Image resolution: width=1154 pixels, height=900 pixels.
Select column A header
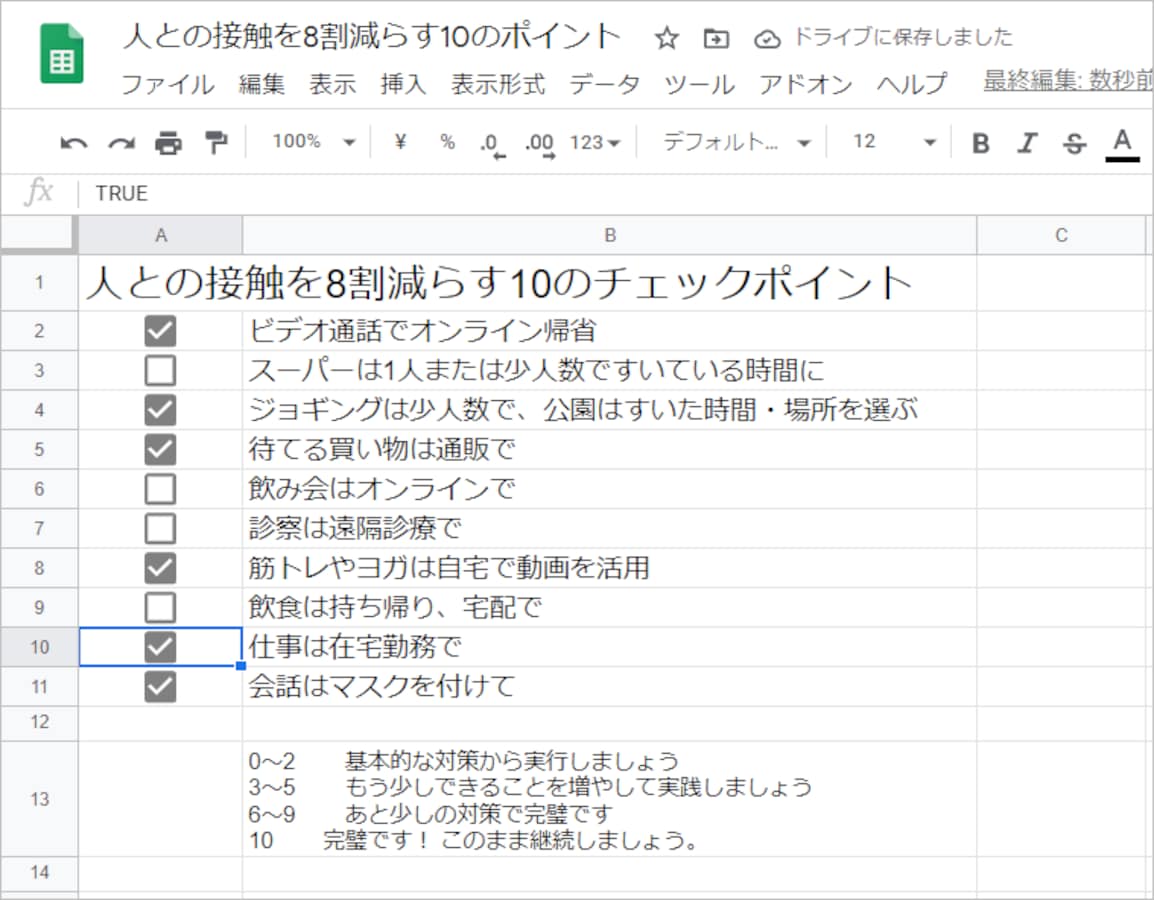click(x=160, y=235)
